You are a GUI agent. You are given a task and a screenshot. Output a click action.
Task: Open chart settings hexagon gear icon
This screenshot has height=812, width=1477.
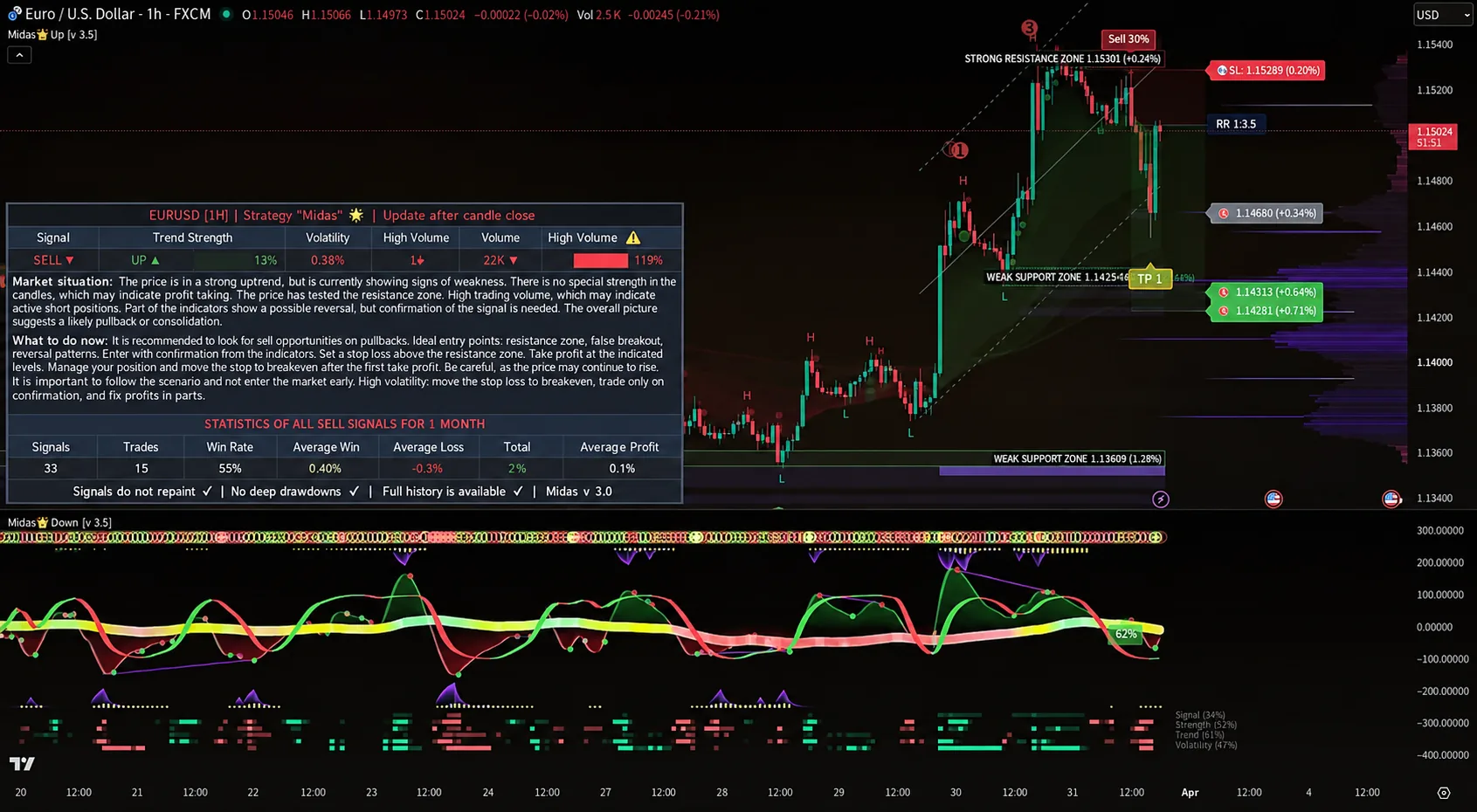[x=1444, y=793]
